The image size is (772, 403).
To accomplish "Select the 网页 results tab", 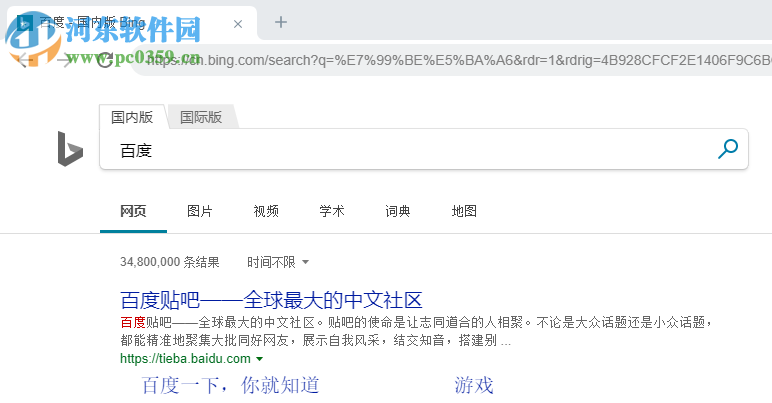I will pos(133,212).
